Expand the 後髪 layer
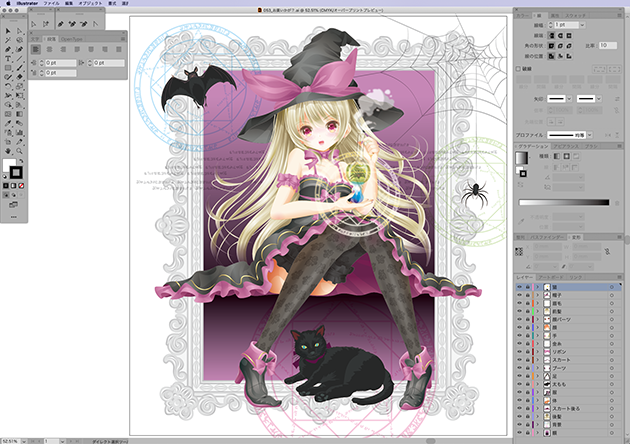630x444 pixels. pyautogui.click(x=537, y=417)
